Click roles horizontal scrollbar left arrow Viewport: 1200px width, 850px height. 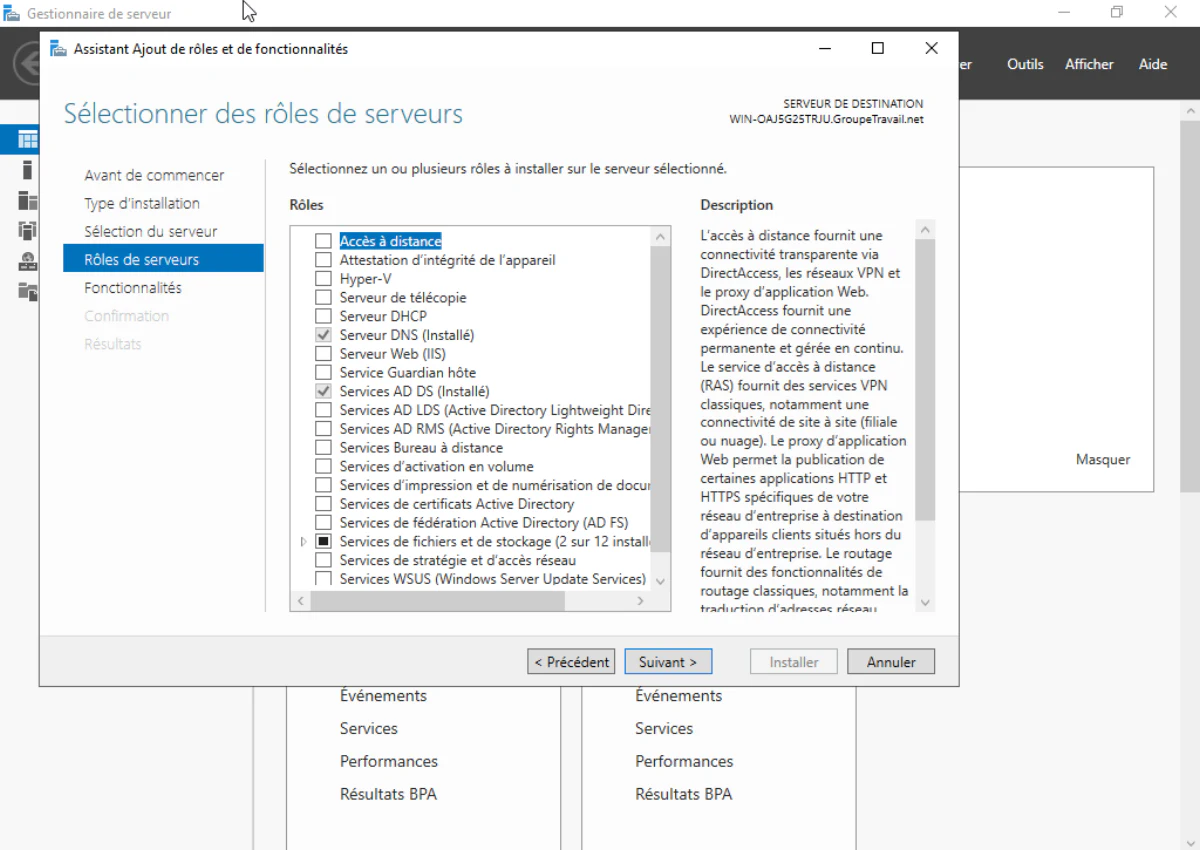point(301,601)
